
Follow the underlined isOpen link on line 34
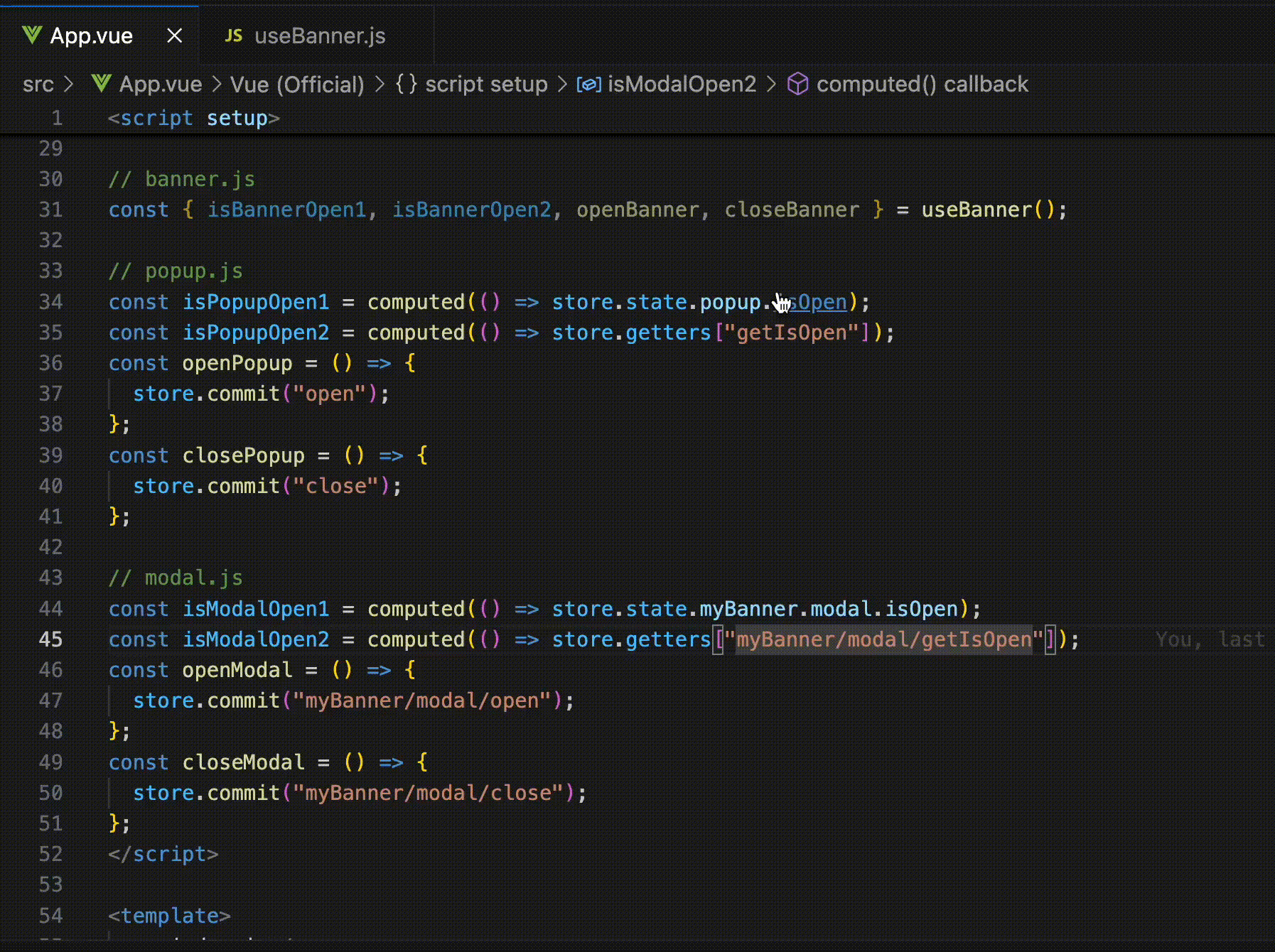(810, 302)
